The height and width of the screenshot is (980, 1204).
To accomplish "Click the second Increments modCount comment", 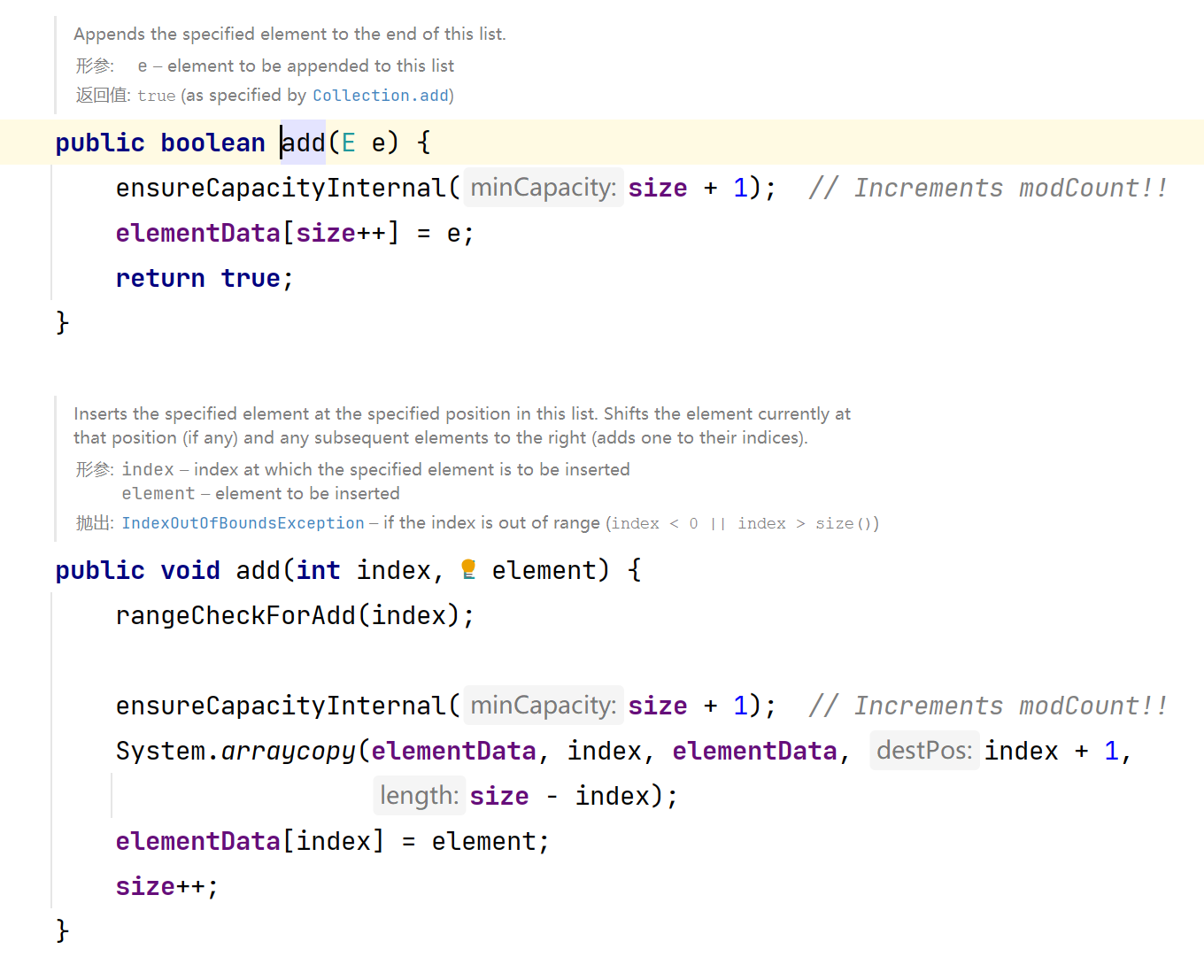I will [988, 706].
